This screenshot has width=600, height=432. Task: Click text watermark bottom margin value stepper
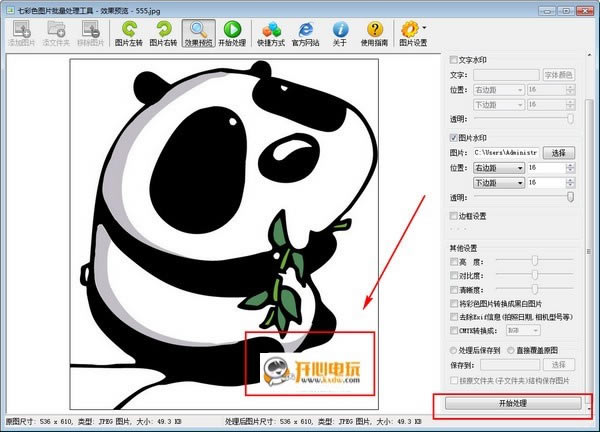[570, 104]
